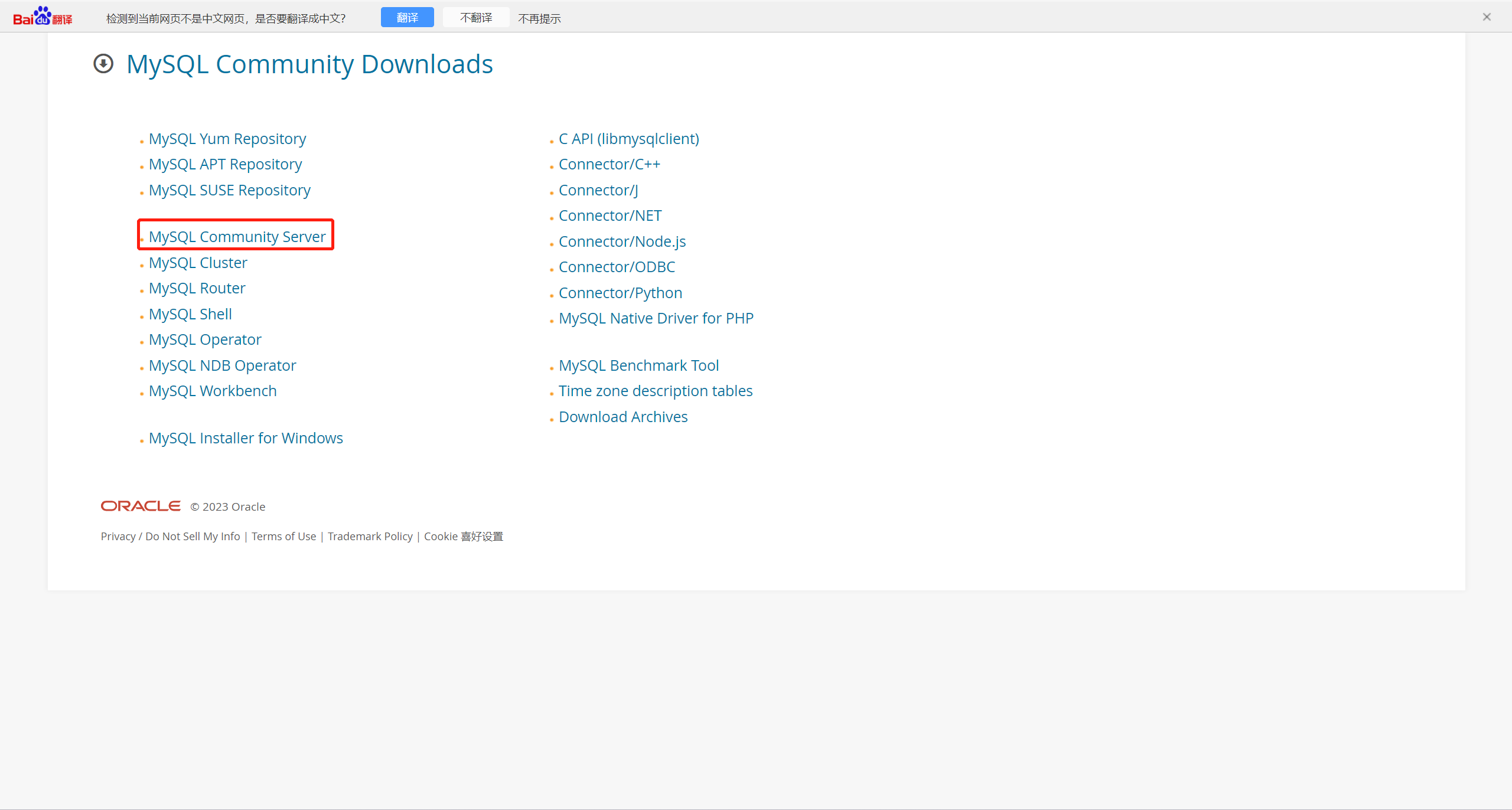Open Privacy / Do Not Sell My Info
This screenshot has height=810, width=1512.
(170, 536)
